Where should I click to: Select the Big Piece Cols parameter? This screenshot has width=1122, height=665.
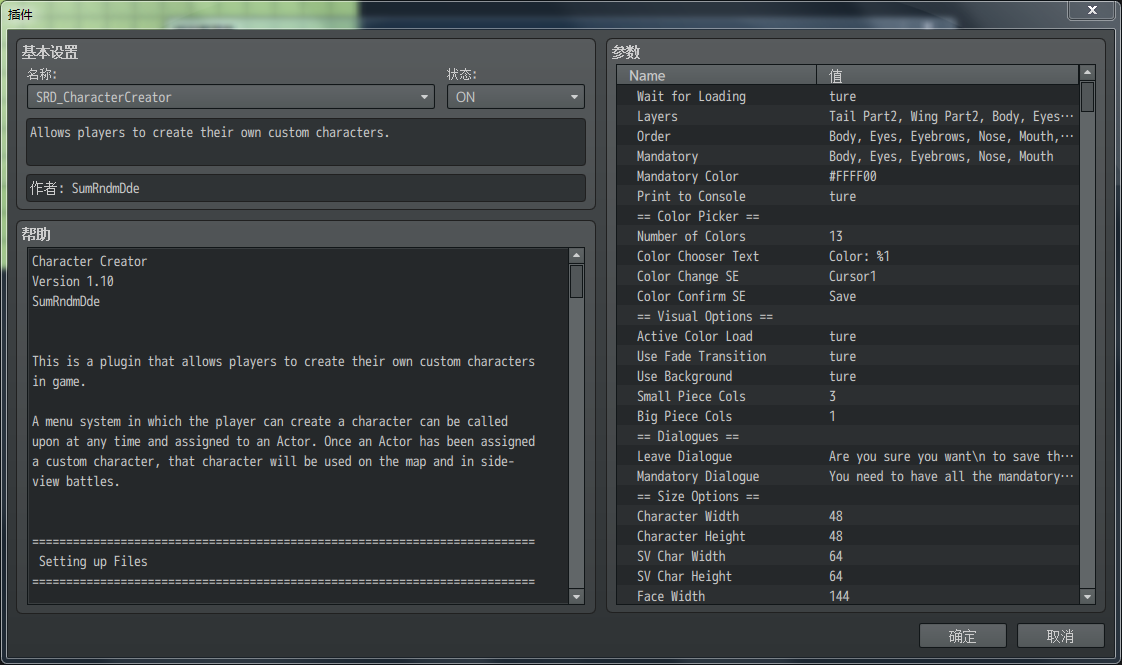[848, 417]
